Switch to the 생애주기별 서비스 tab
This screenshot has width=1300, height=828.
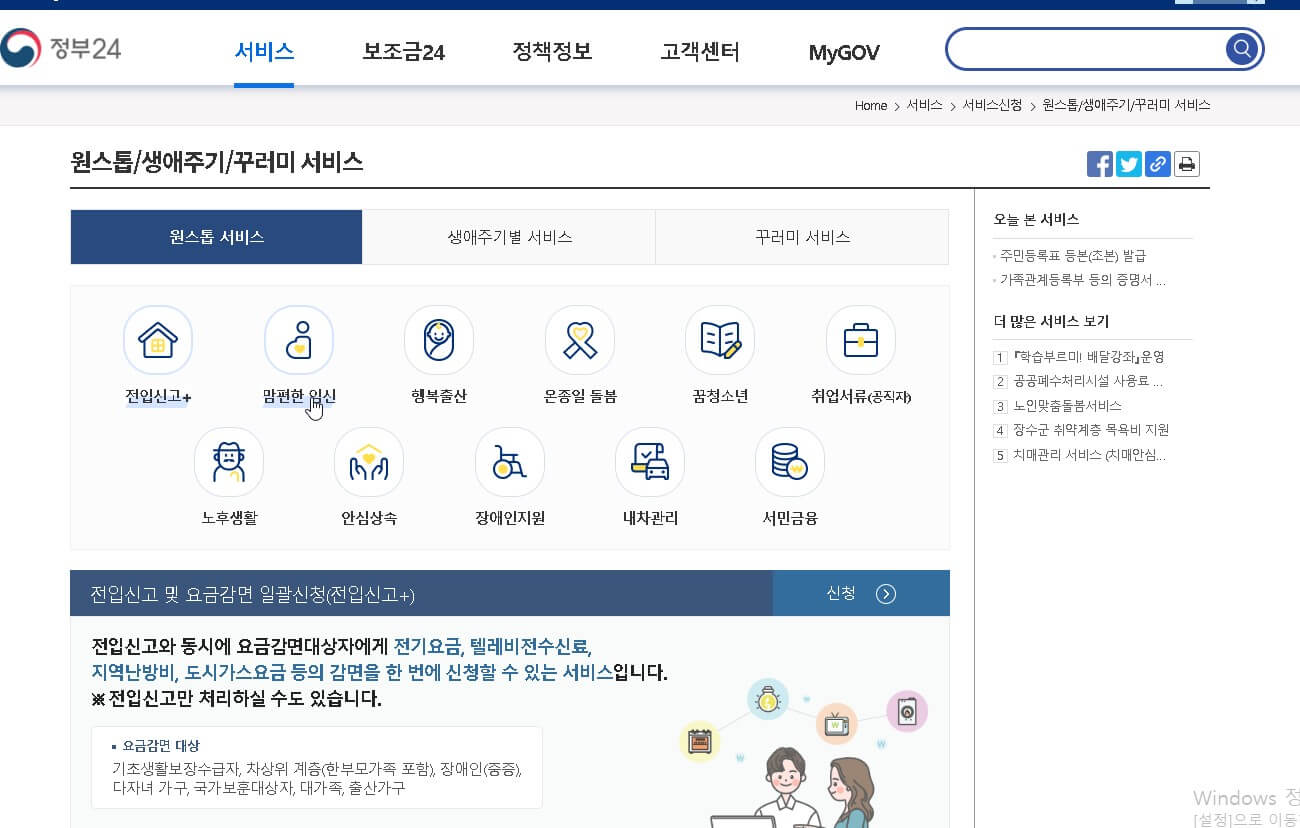pyautogui.click(x=508, y=237)
